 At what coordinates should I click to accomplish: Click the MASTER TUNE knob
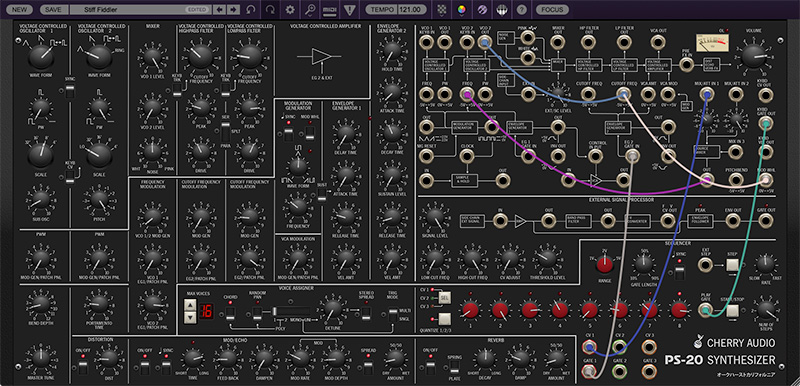[41, 359]
